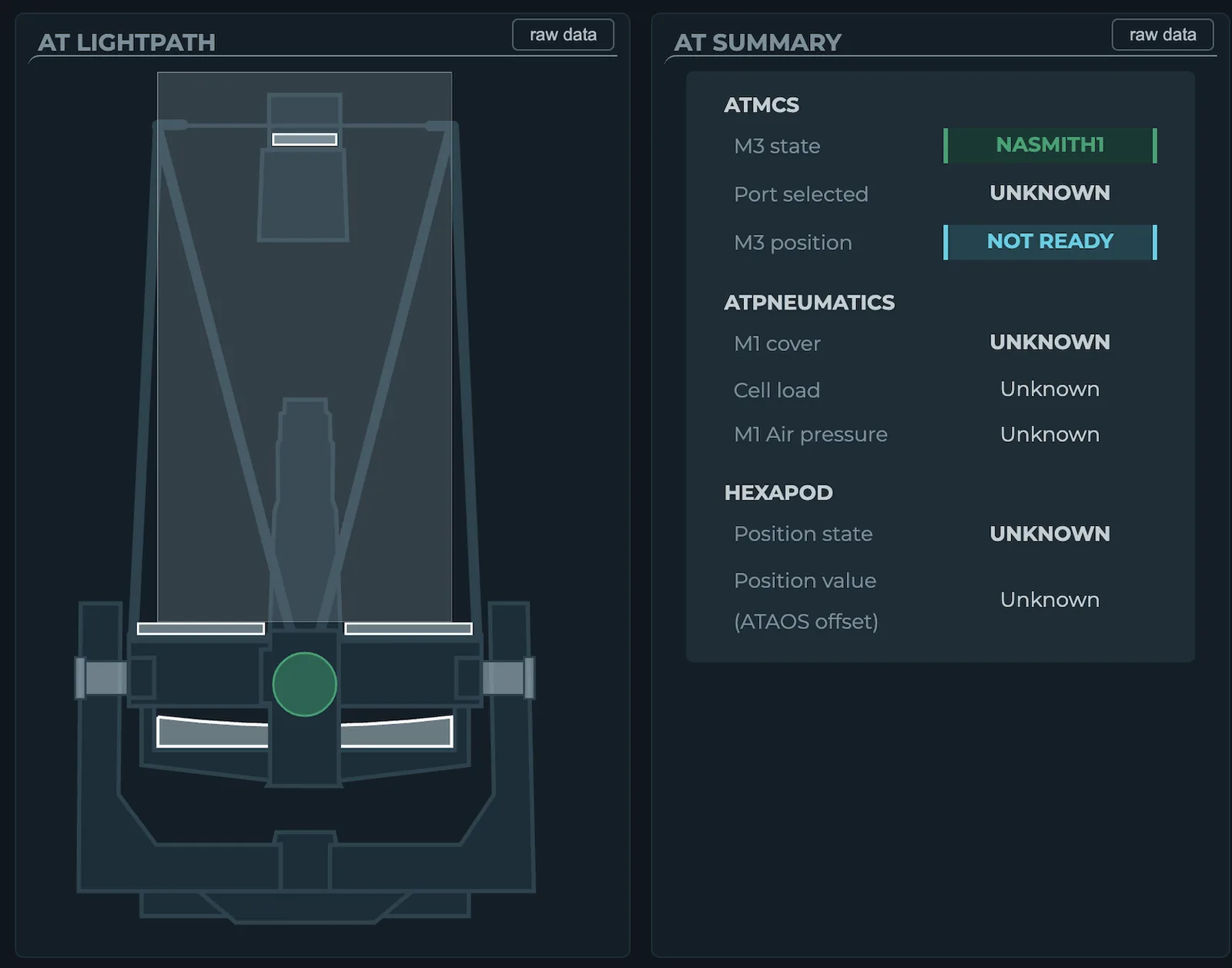The width and height of the screenshot is (1232, 968).
Task: Click the M1 Air pressure label
Action: pos(811,434)
